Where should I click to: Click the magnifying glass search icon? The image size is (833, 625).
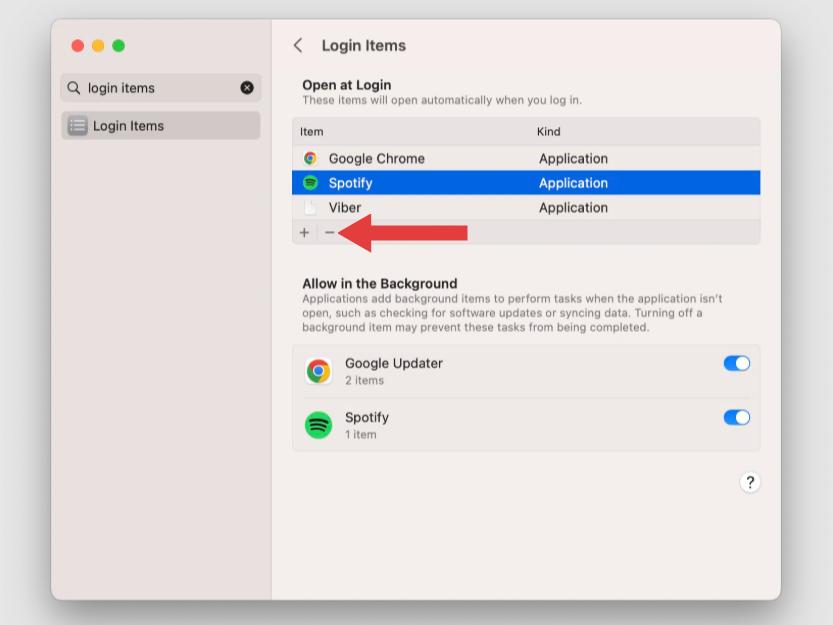click(x=74, y=88)
